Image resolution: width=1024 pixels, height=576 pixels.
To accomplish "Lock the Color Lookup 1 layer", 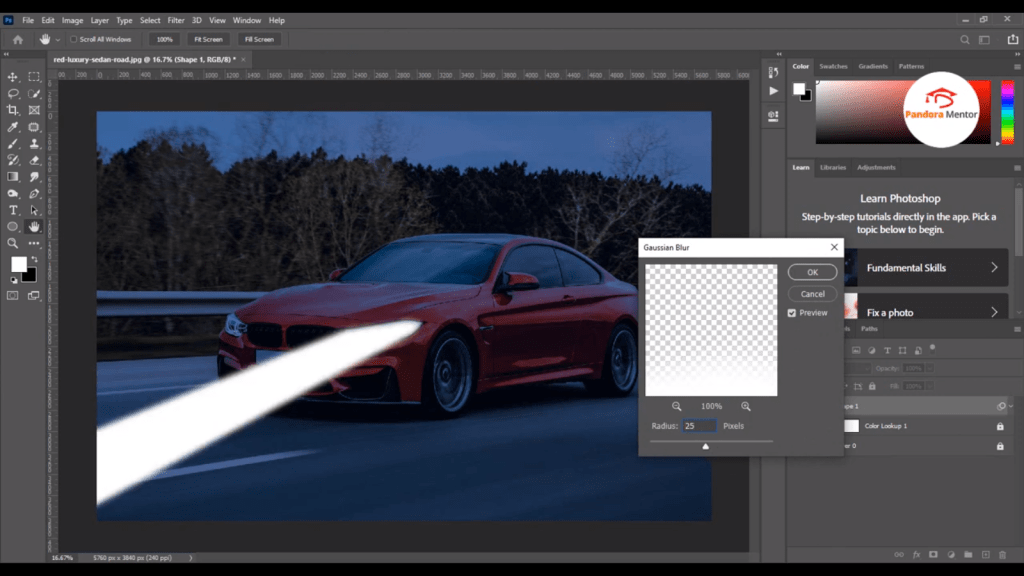I will tap(1000, 426).
